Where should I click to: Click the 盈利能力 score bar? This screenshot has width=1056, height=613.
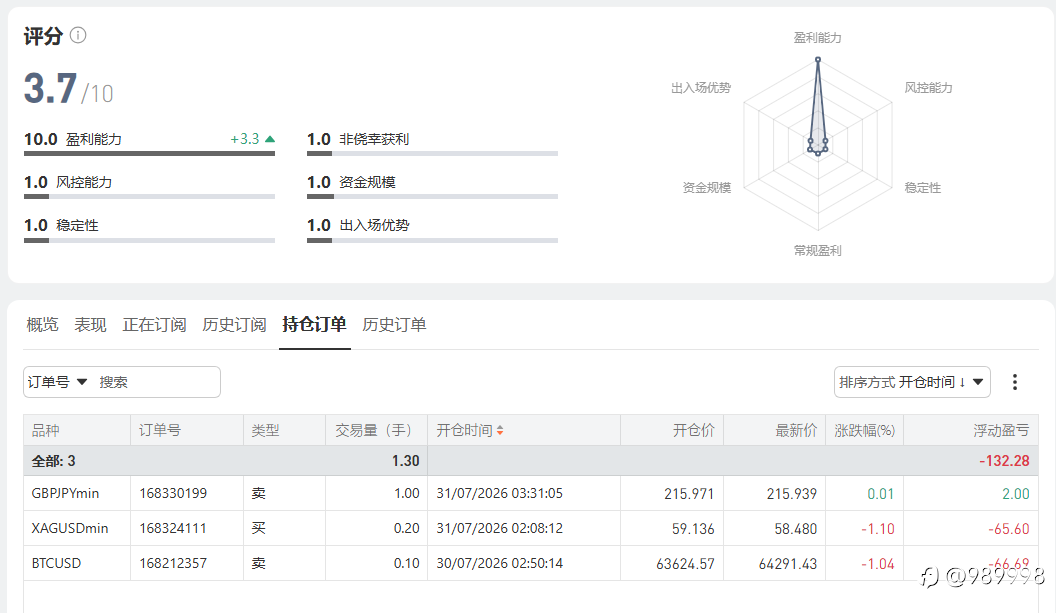150,154
